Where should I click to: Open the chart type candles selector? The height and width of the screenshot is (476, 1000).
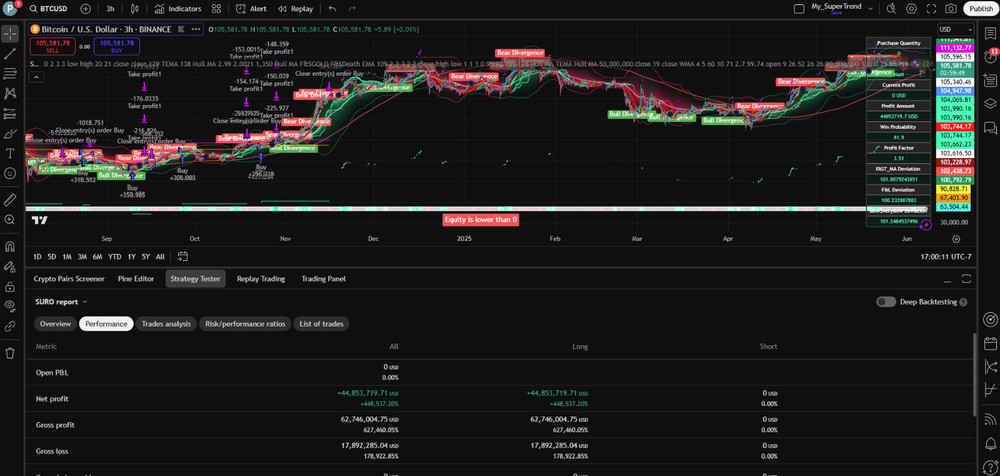134,9
